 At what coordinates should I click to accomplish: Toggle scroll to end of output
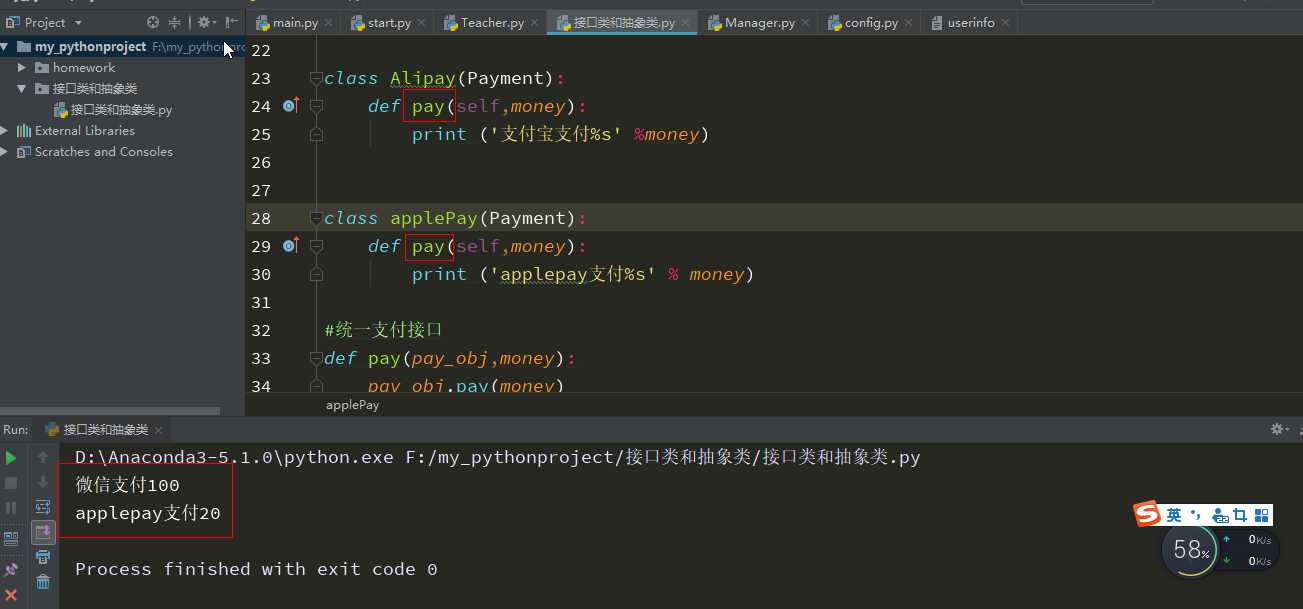tap(43, 533)
